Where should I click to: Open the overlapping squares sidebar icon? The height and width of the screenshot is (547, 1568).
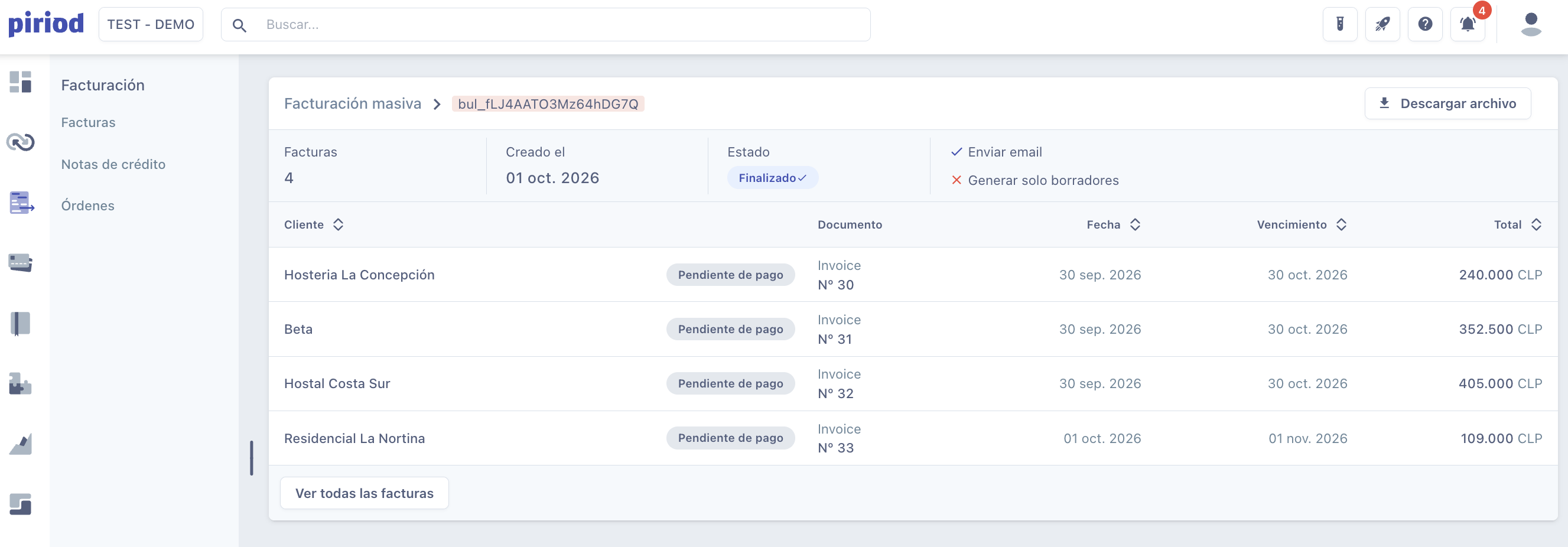click(x=20, y=504)
